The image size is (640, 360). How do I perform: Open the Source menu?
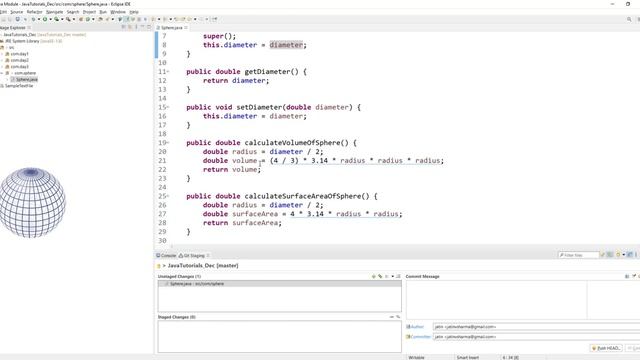17,12
